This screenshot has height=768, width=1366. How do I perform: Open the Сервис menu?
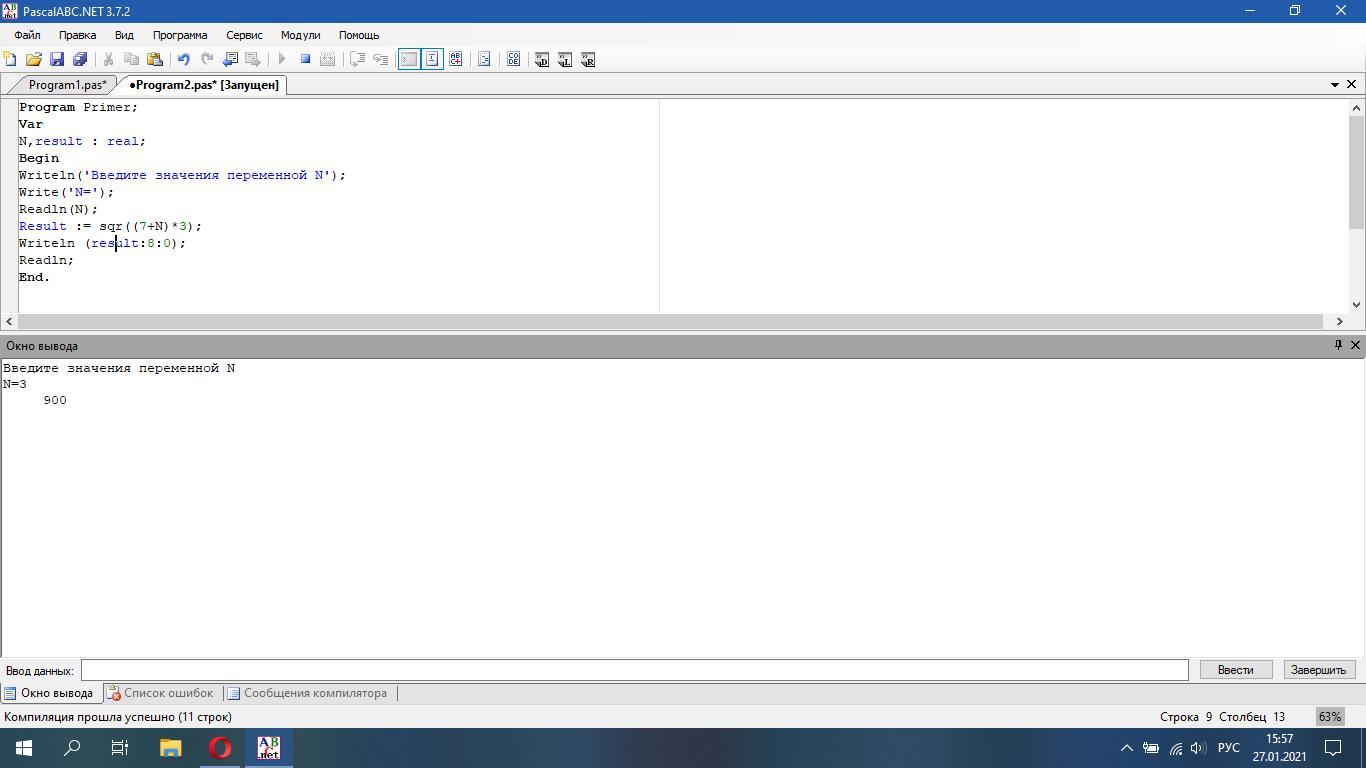[x=244, y=35]
